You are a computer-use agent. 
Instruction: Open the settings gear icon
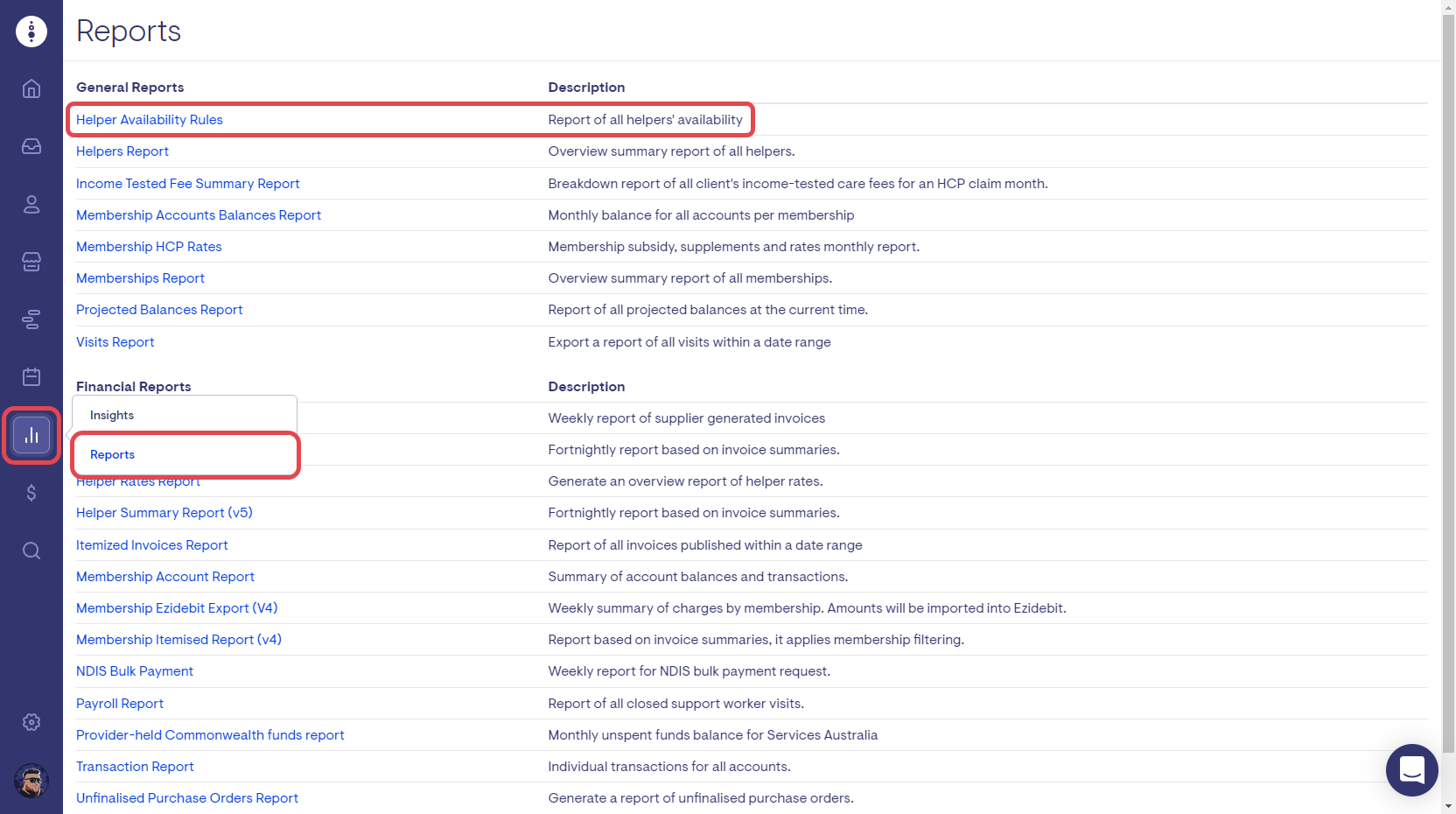pos(31,722)
